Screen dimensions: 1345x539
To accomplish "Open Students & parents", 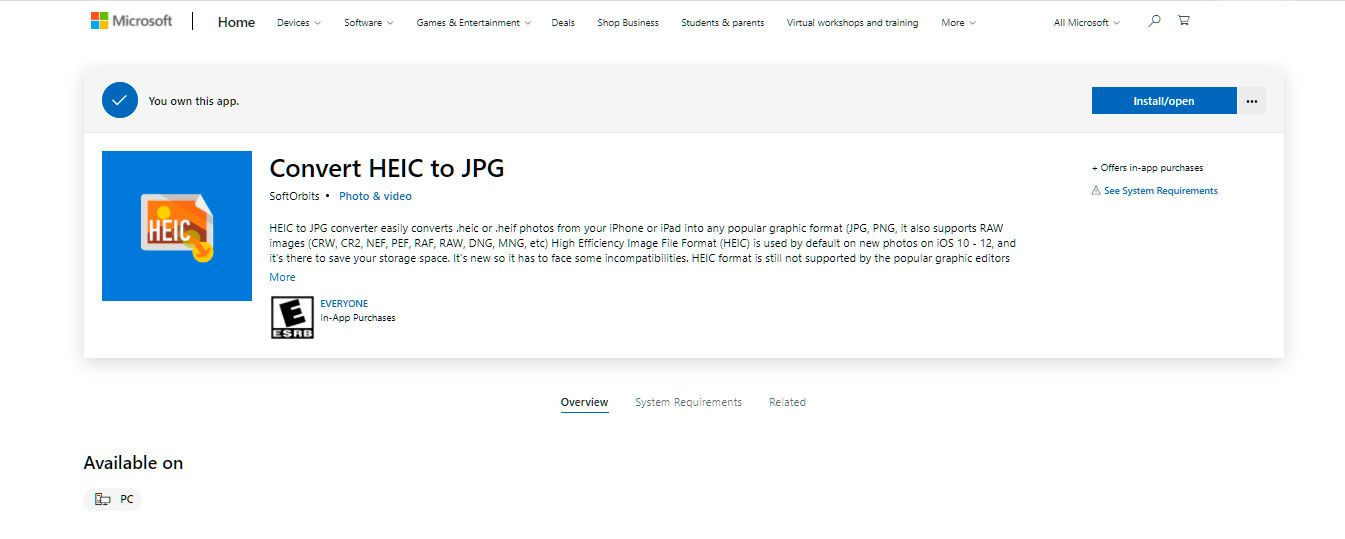I will pyautogui.click(x=722, y=23).
